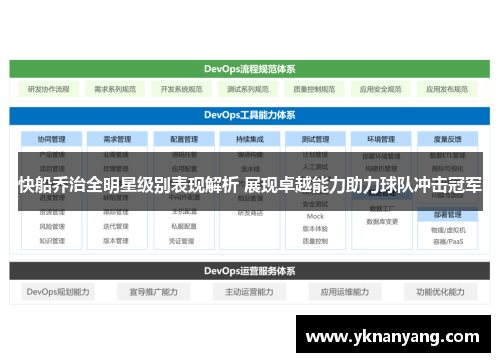Select the 持续集成 column header

[250, 139]
